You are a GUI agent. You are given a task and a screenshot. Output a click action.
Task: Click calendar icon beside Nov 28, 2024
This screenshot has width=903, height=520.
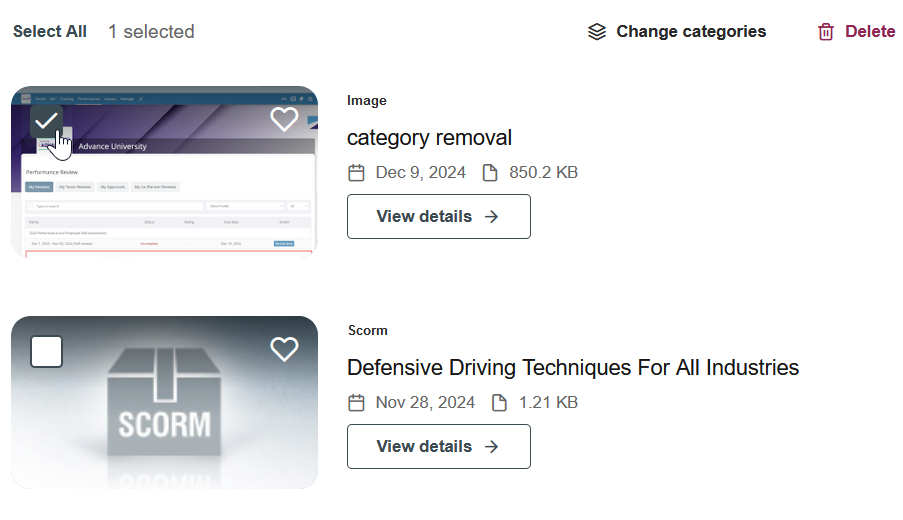(356, 403)
